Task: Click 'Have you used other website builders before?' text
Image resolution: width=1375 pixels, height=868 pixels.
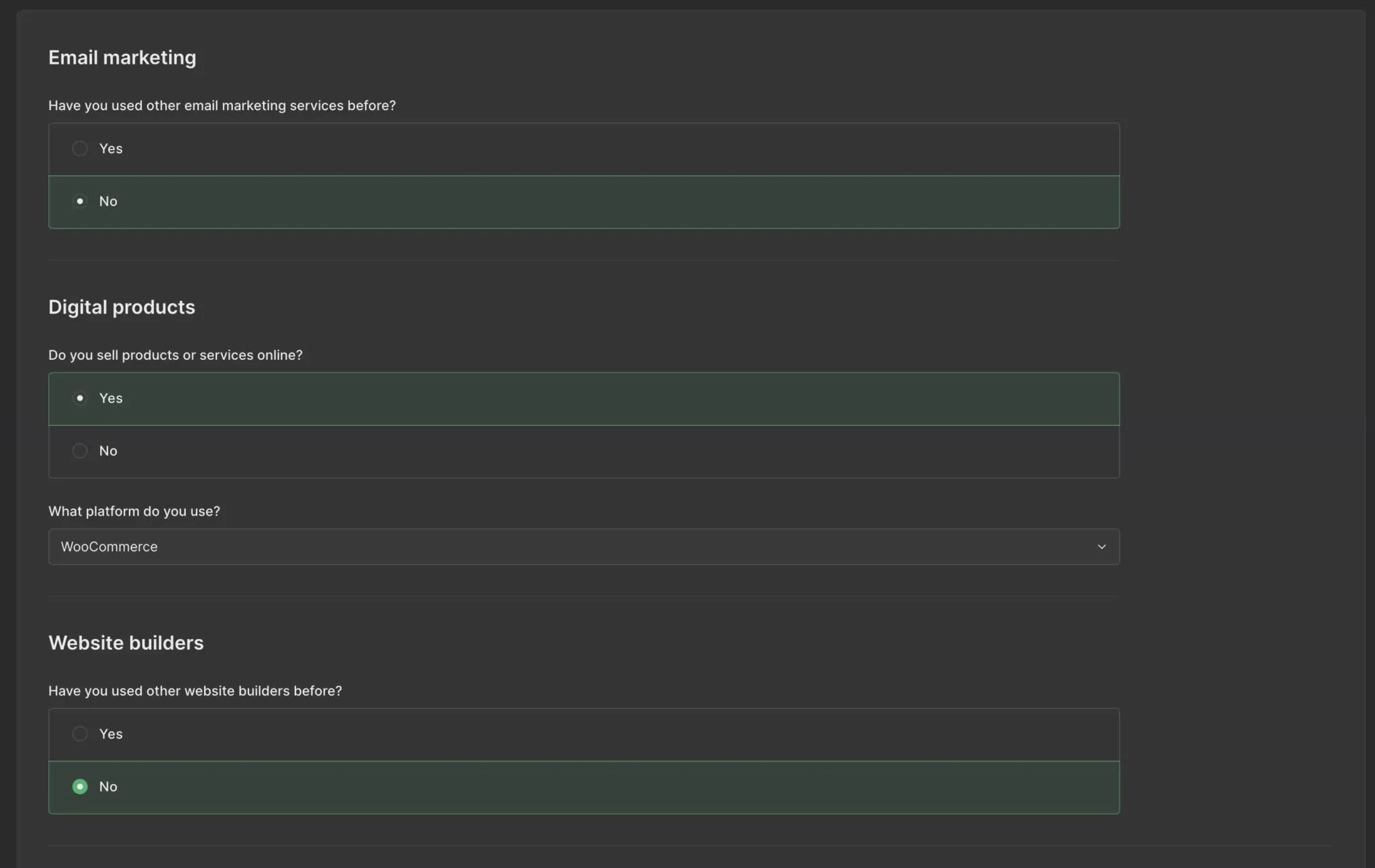Action: pos(195,691)
